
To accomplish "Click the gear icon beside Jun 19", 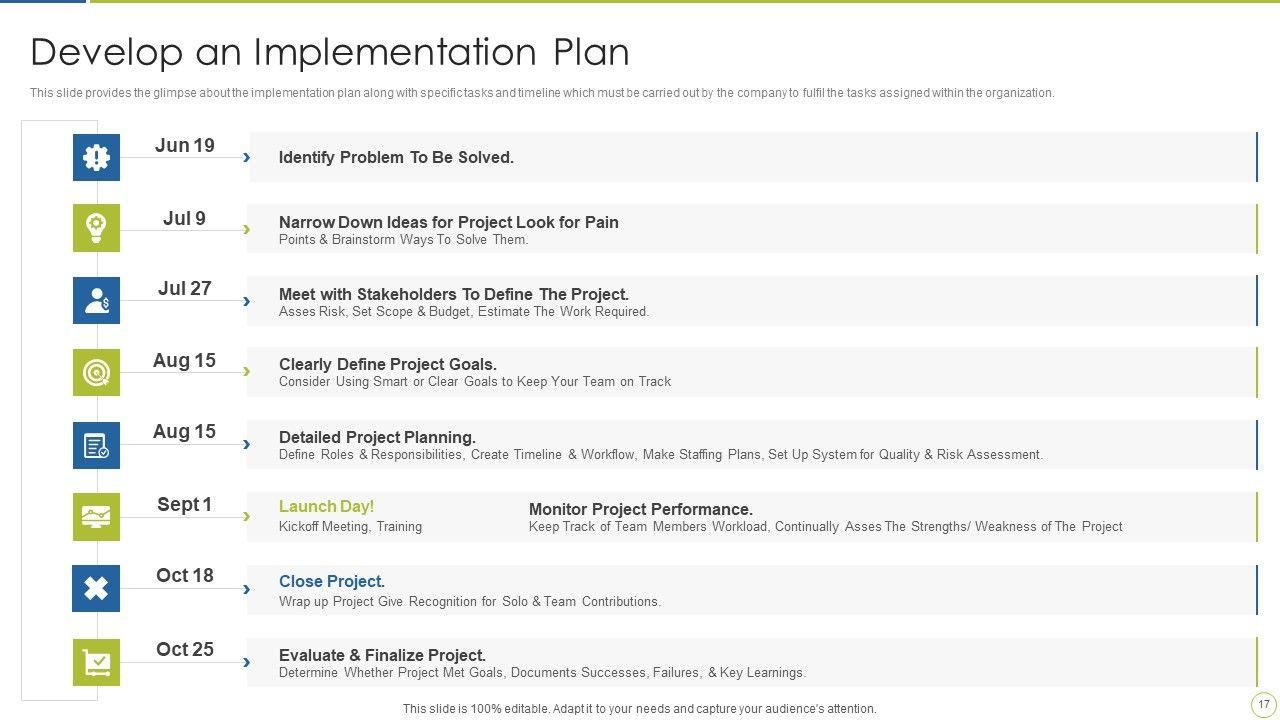I will [x=96, y=157].
